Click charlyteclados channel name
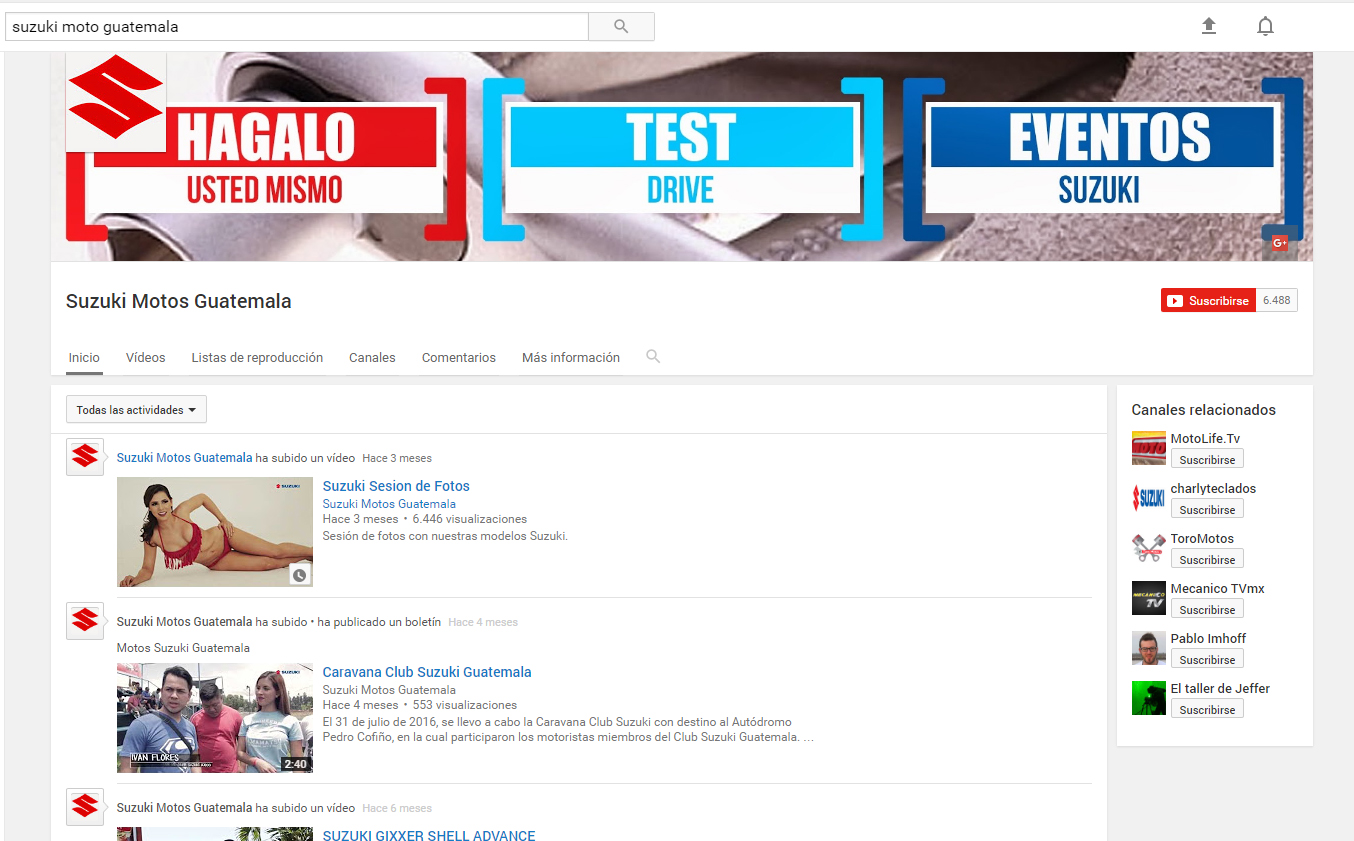1354x841 pixels. 1213,488
